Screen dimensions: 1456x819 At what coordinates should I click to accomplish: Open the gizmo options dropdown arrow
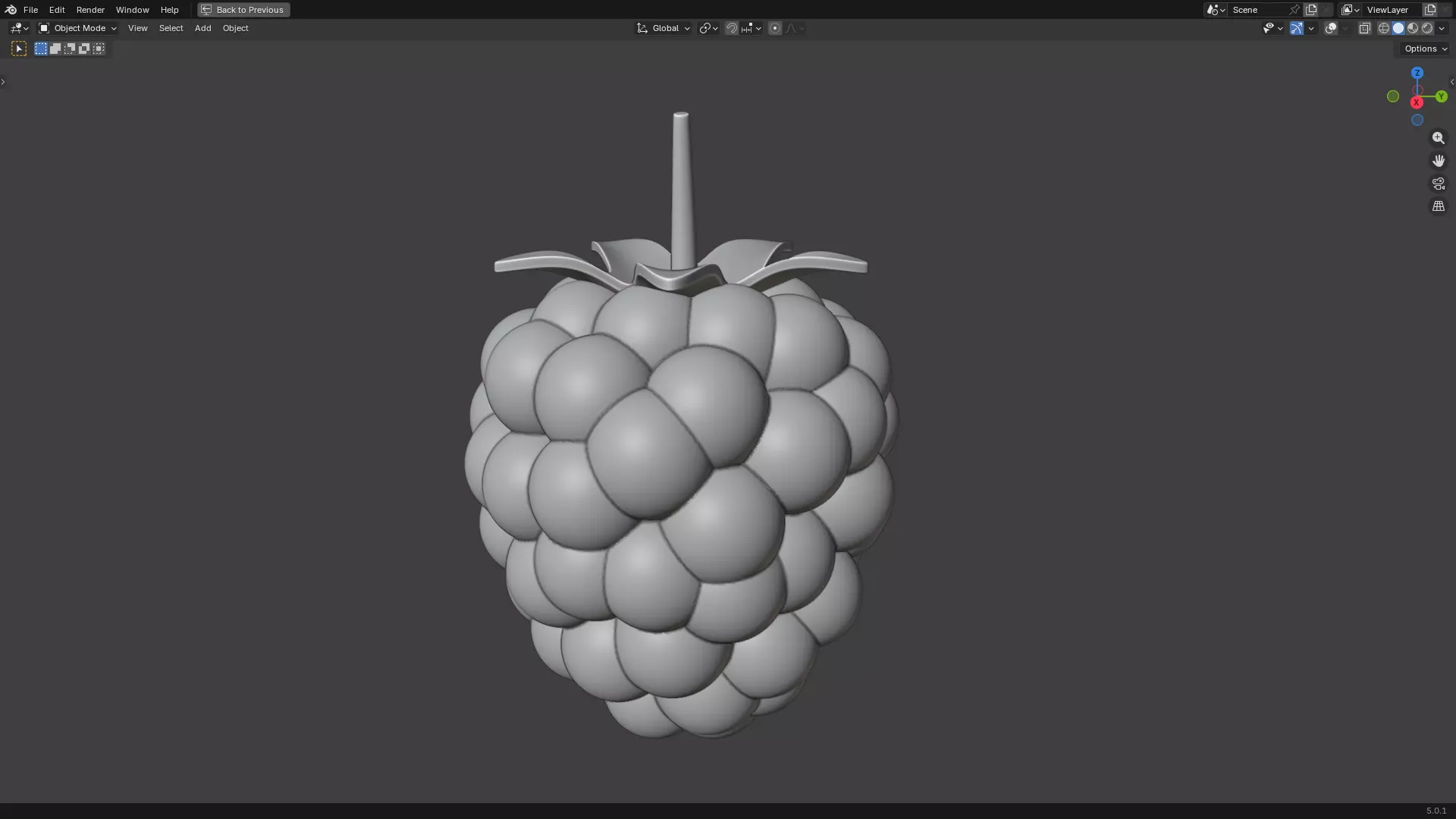(1311, 28)
